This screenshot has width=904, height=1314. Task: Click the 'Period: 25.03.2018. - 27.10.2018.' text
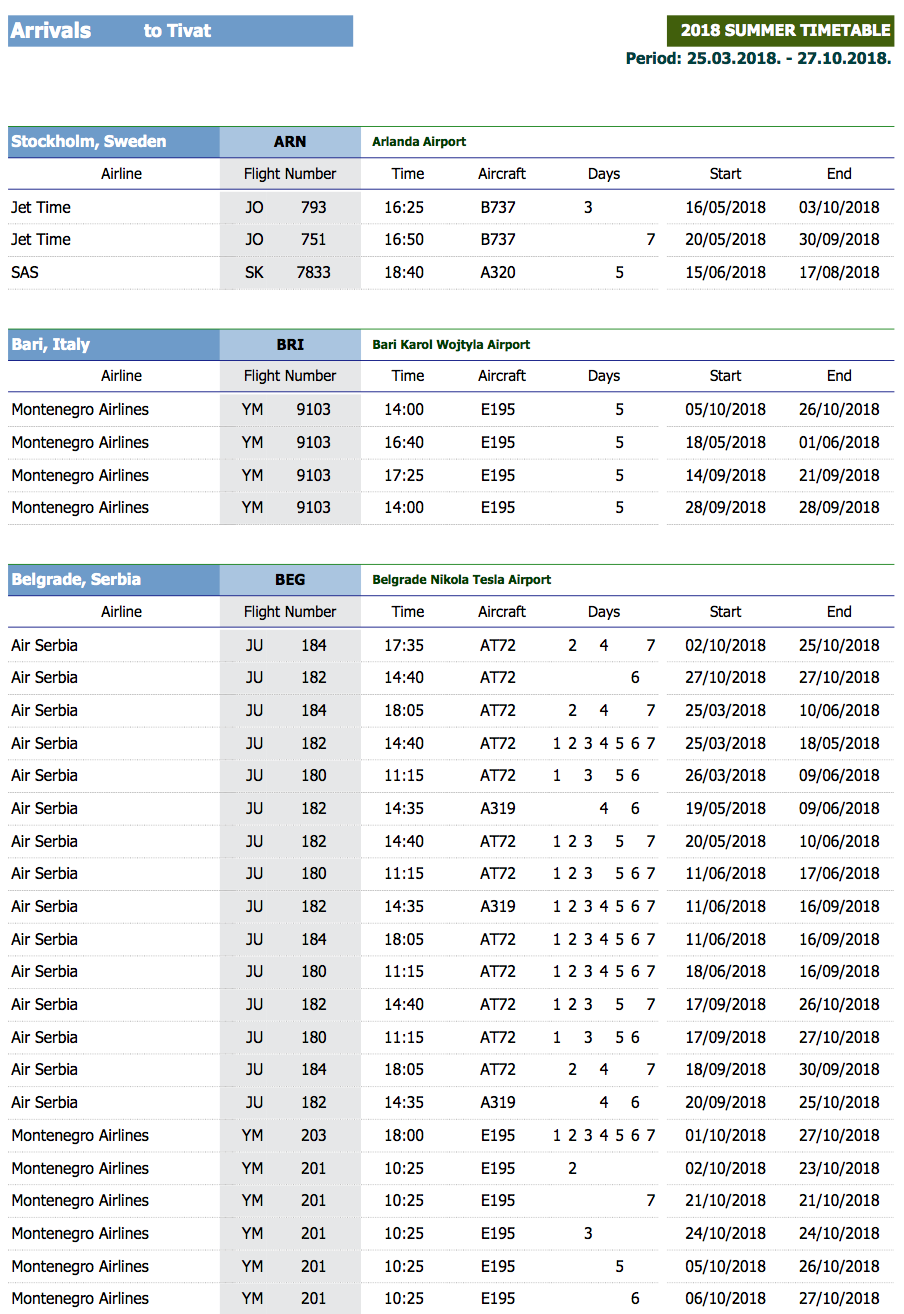pos(758,58)
